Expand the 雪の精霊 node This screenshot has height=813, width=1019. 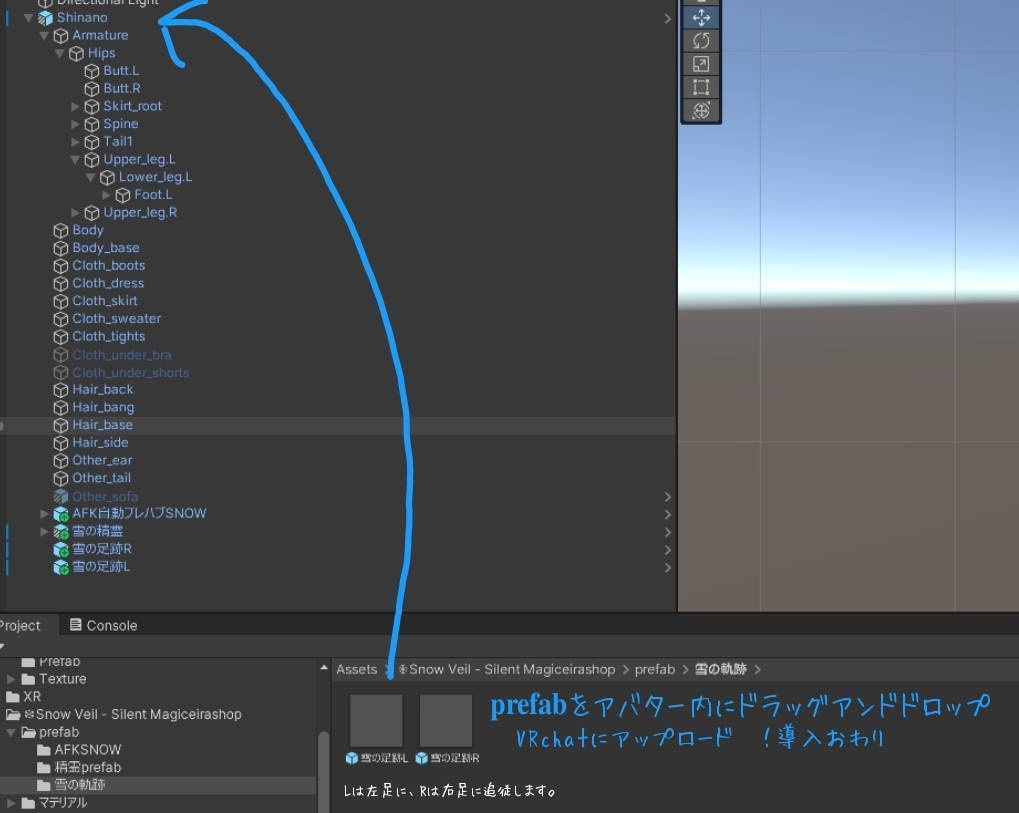tap(44, 532)
